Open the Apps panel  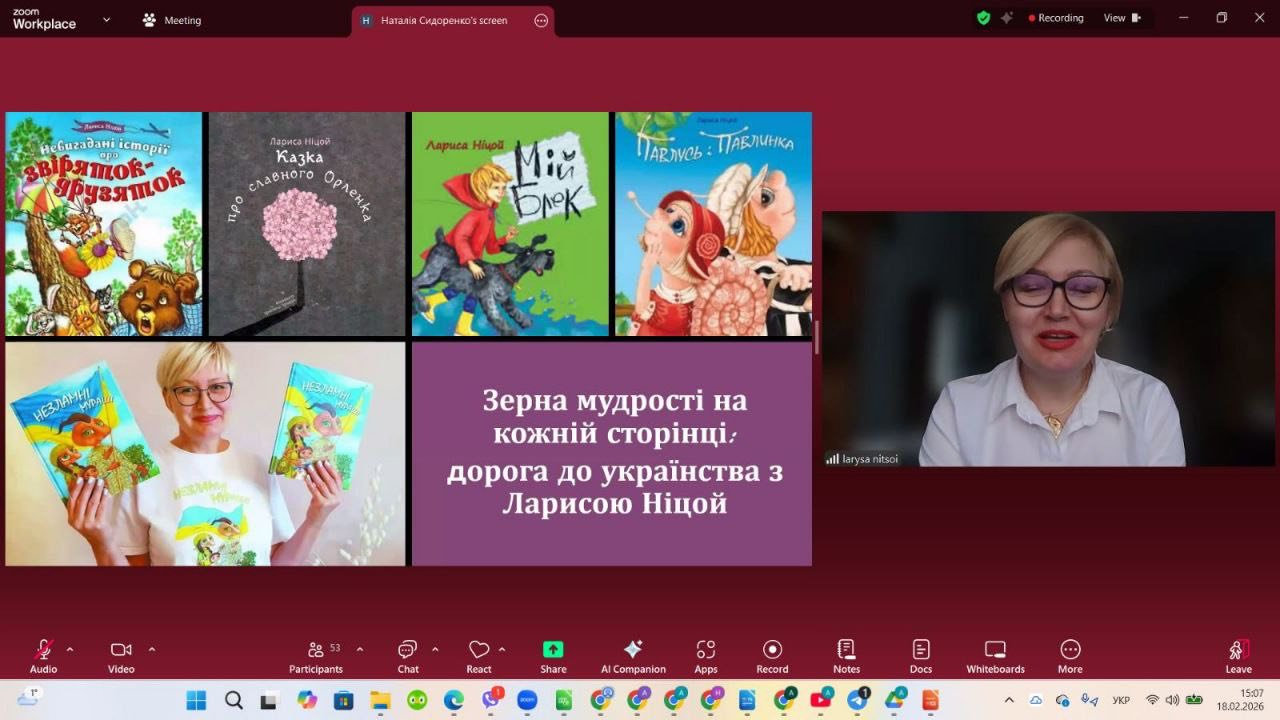pos(706,656)
